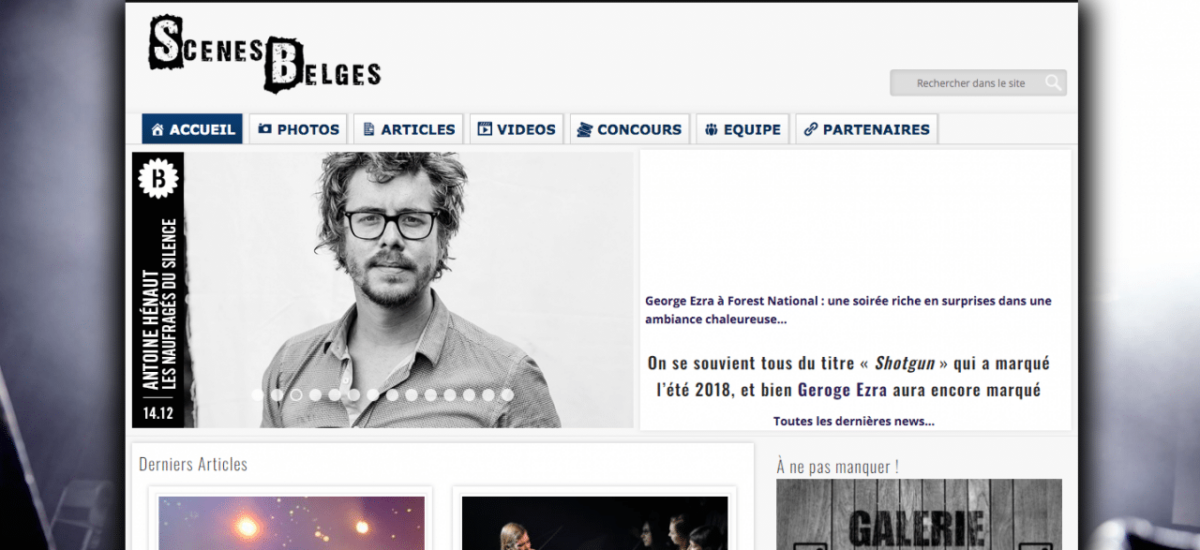Select the last slideshow dot indicator

point(507,395)
